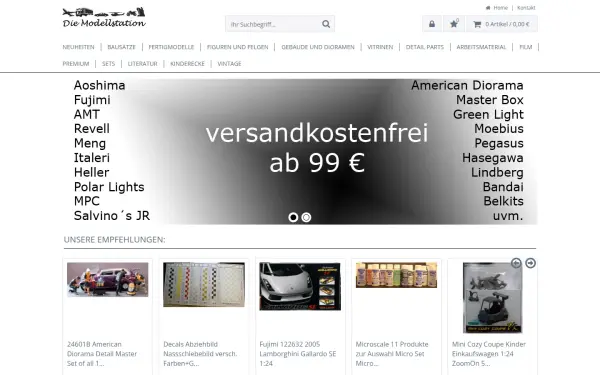Click Microscale 11 Produkte title
The width and height of the screenshot is (600, 375).
(392, 354)
